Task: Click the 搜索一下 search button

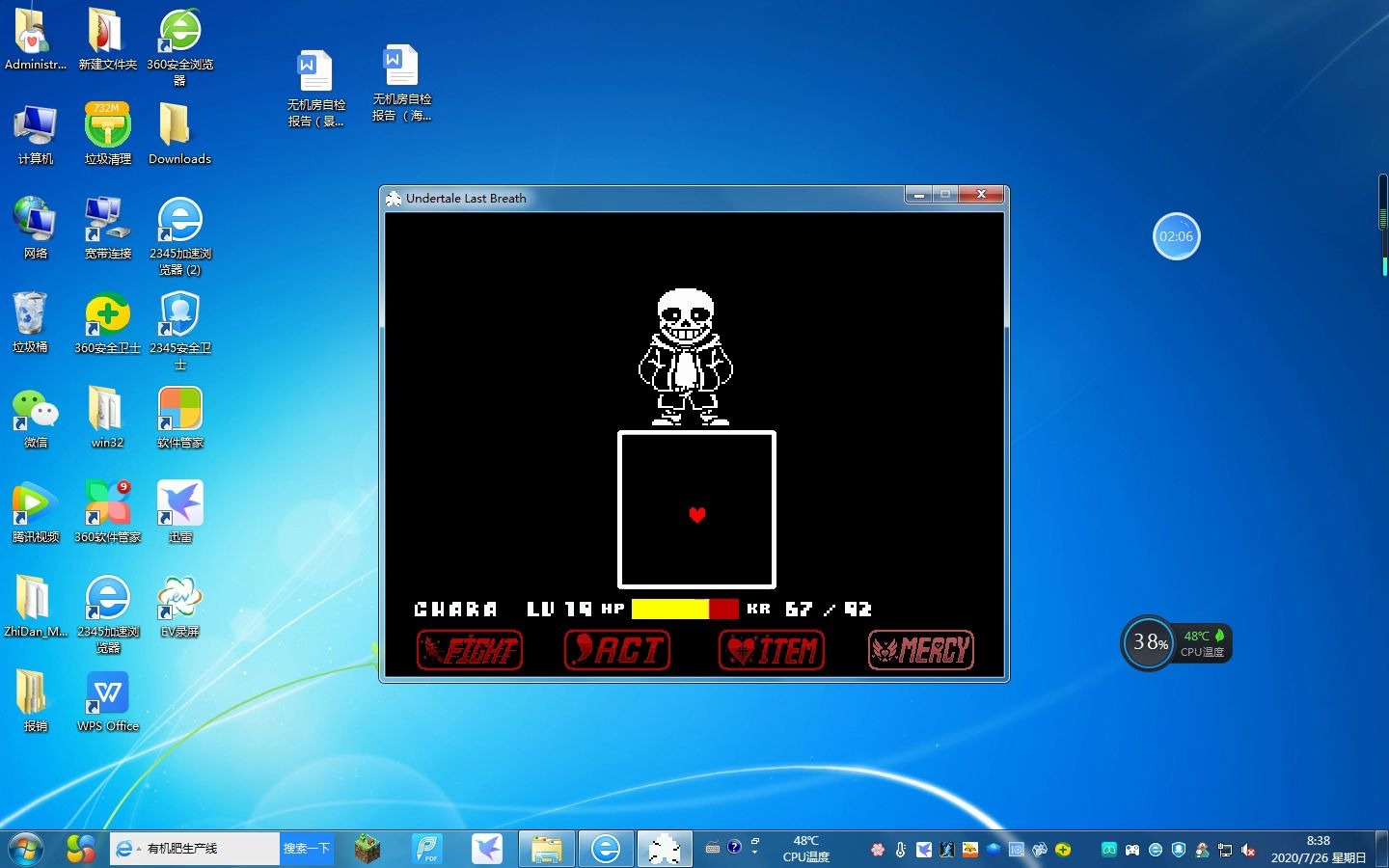Action: tap(307, 849)
